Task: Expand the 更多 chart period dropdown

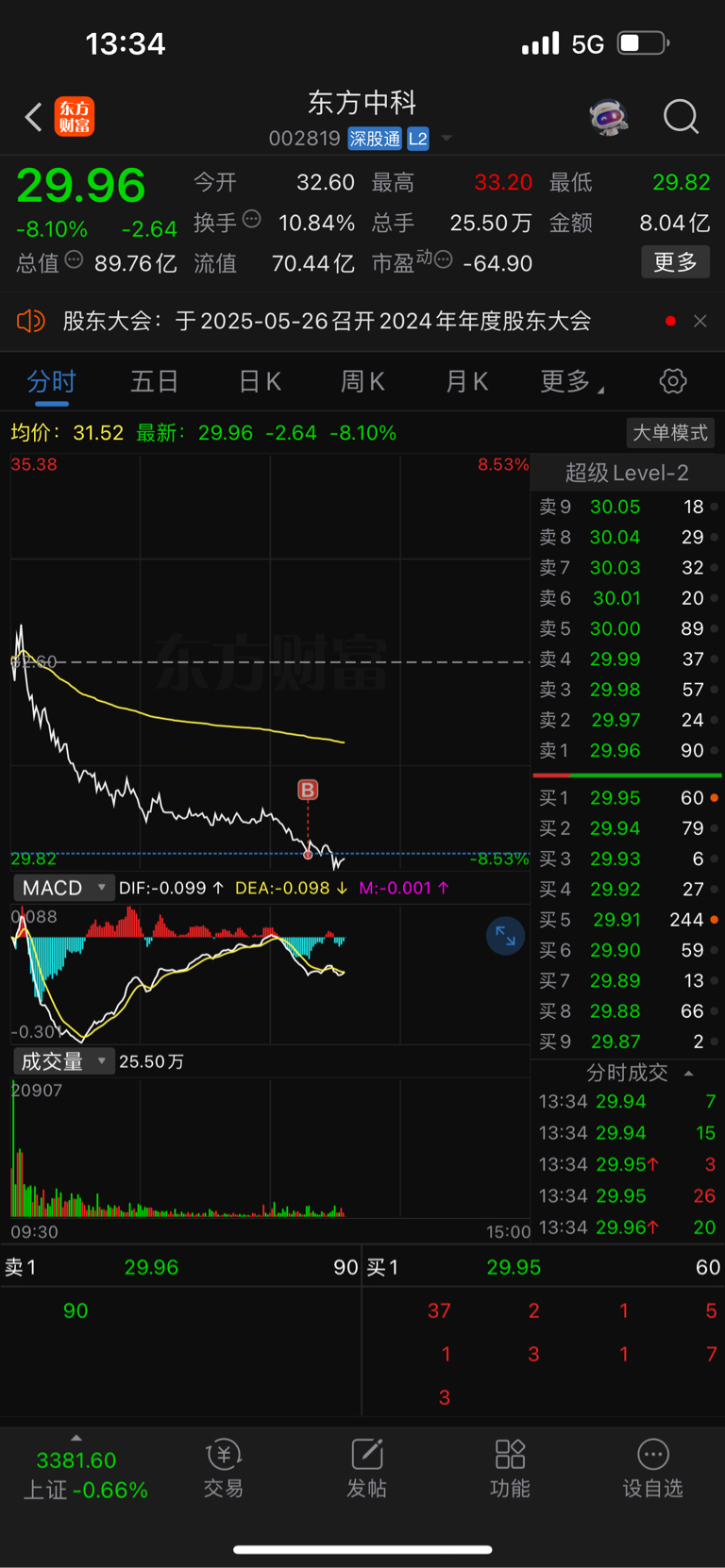Action: 572,381
